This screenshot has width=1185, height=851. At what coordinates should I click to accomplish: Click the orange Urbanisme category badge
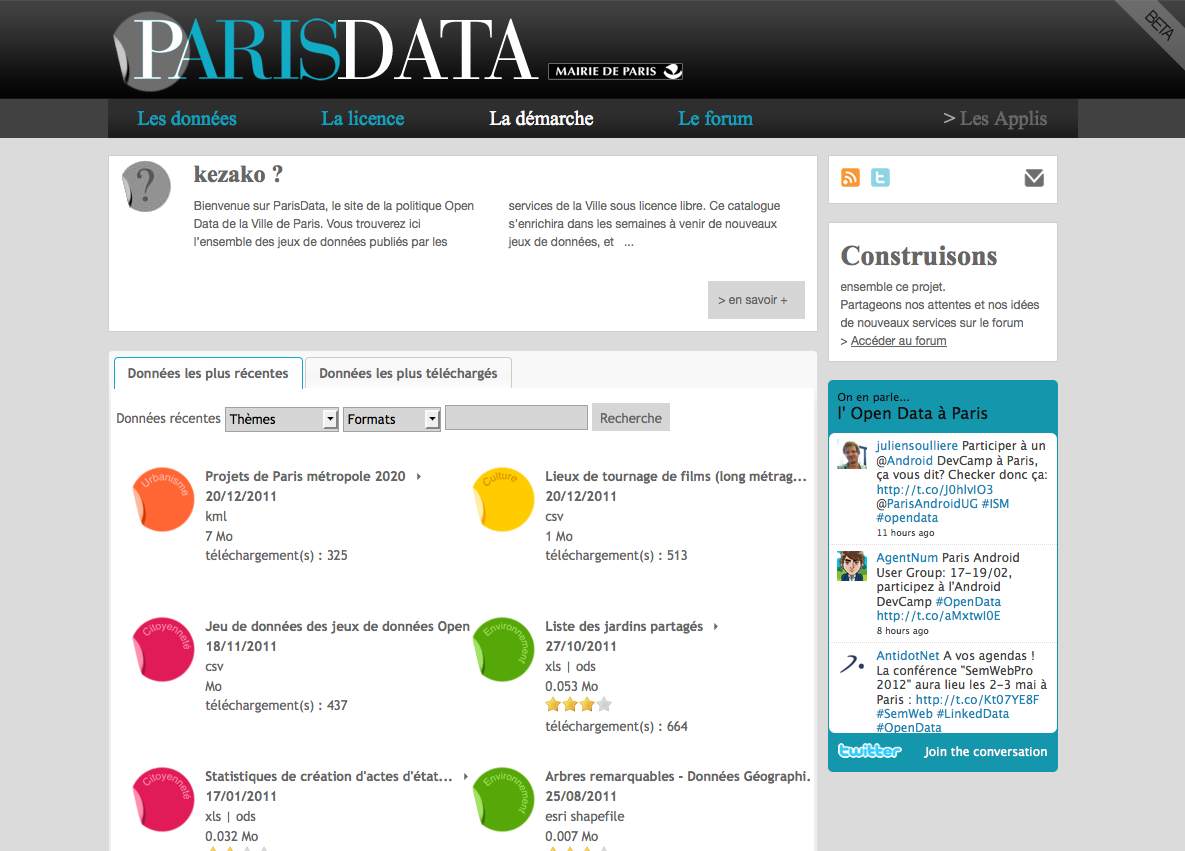point(163,498)
